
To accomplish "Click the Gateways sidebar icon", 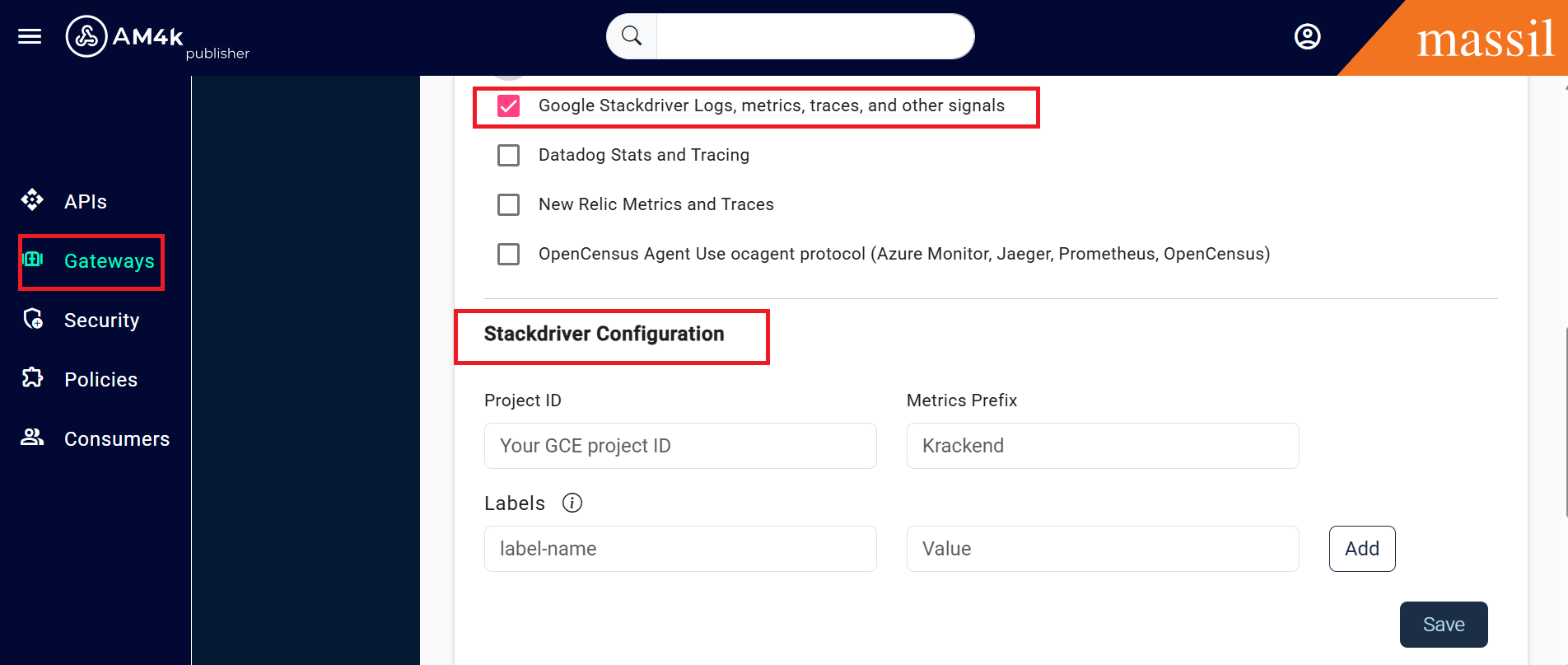I will point(33,260).
